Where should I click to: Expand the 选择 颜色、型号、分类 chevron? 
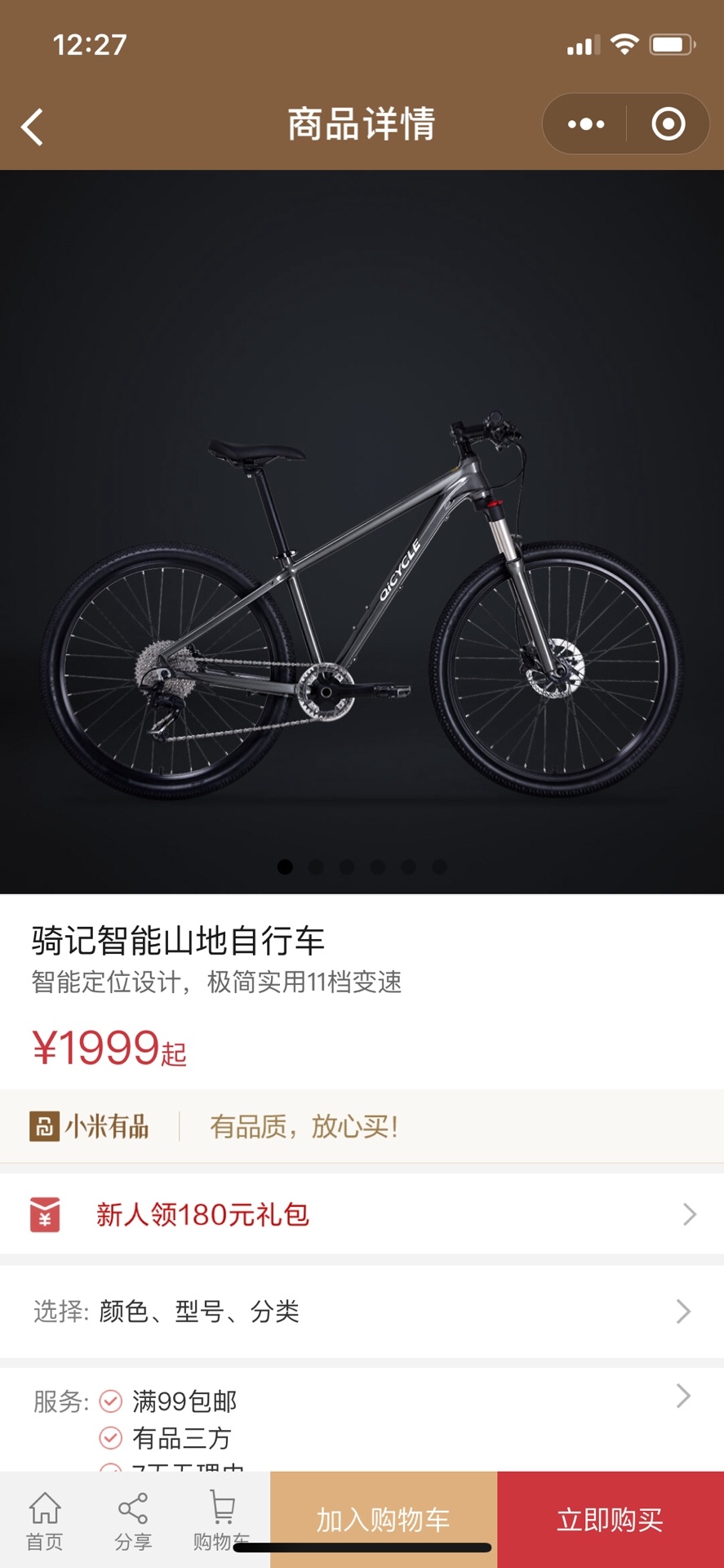coord(684,1312)
